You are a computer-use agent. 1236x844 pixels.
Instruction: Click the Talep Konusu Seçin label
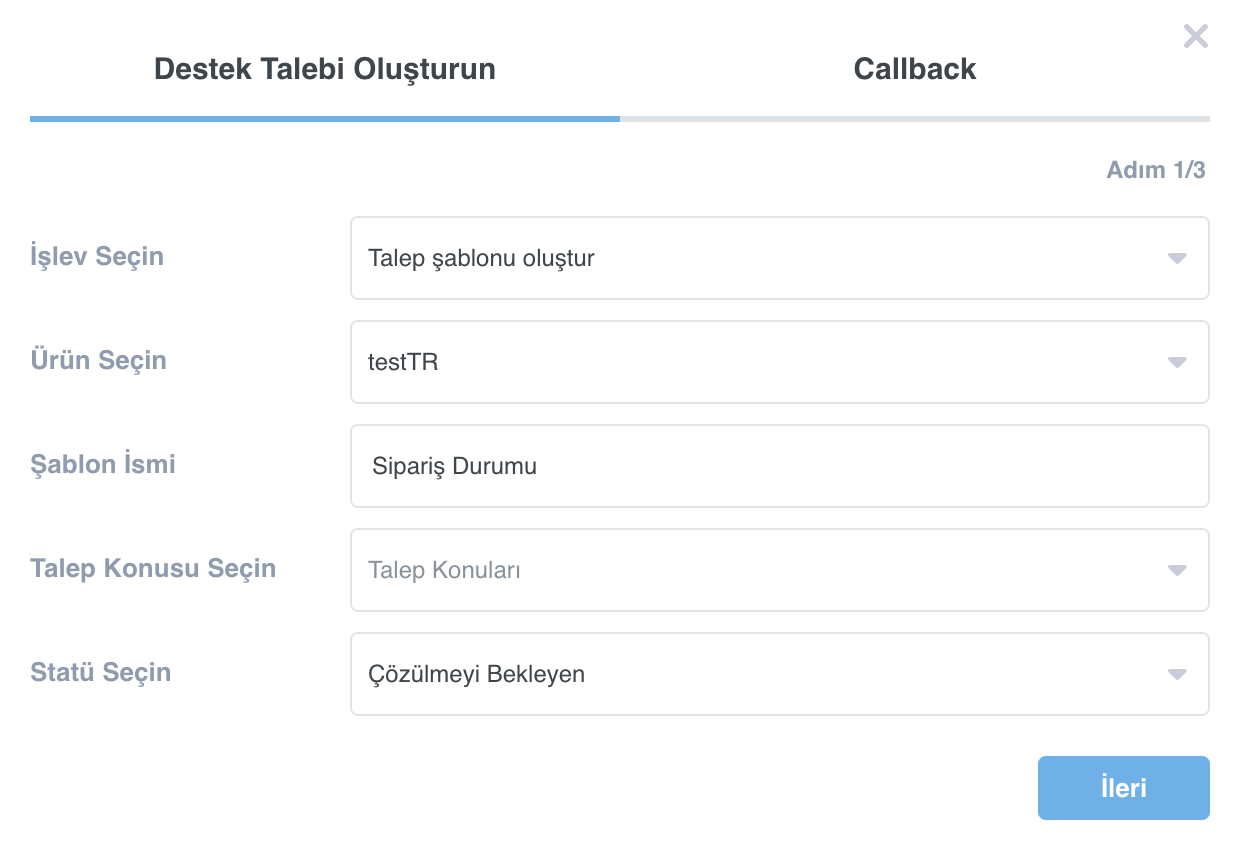(153, 569)
